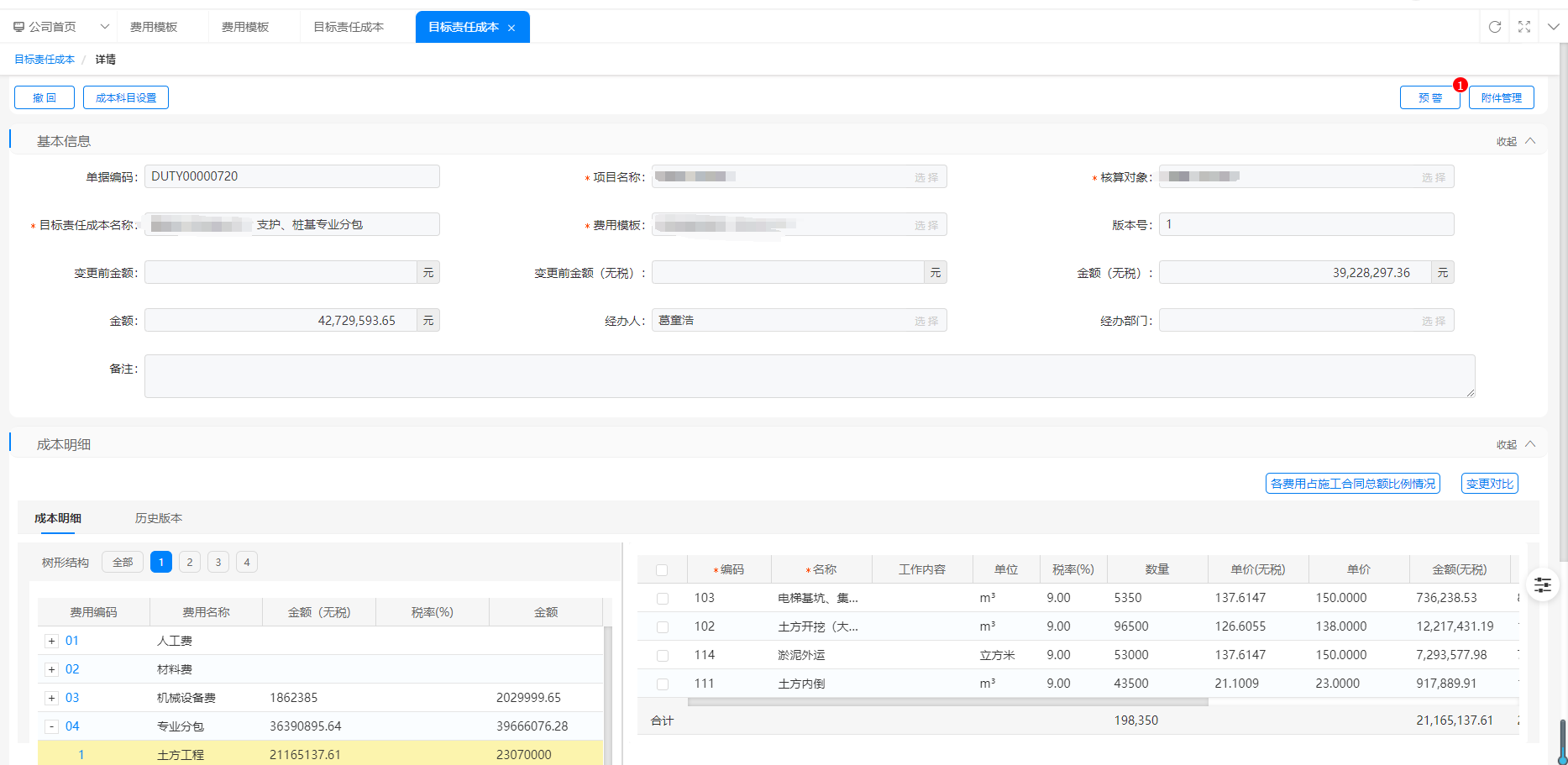This screenshot has width=1568, height=765.
Task: Click 选择 in the 项目名称 field
Action: click(926, 177)
